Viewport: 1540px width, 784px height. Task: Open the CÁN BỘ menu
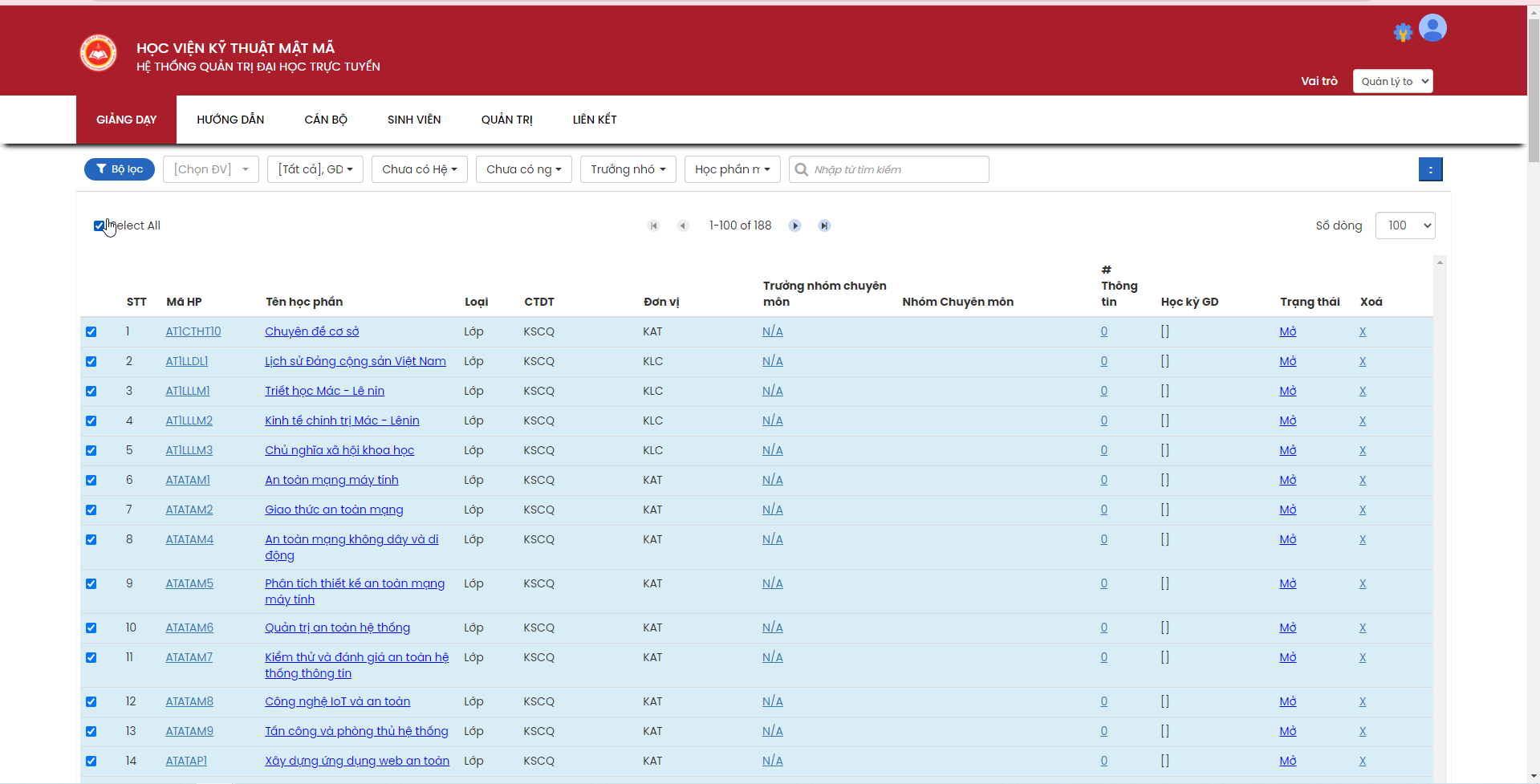326,120
